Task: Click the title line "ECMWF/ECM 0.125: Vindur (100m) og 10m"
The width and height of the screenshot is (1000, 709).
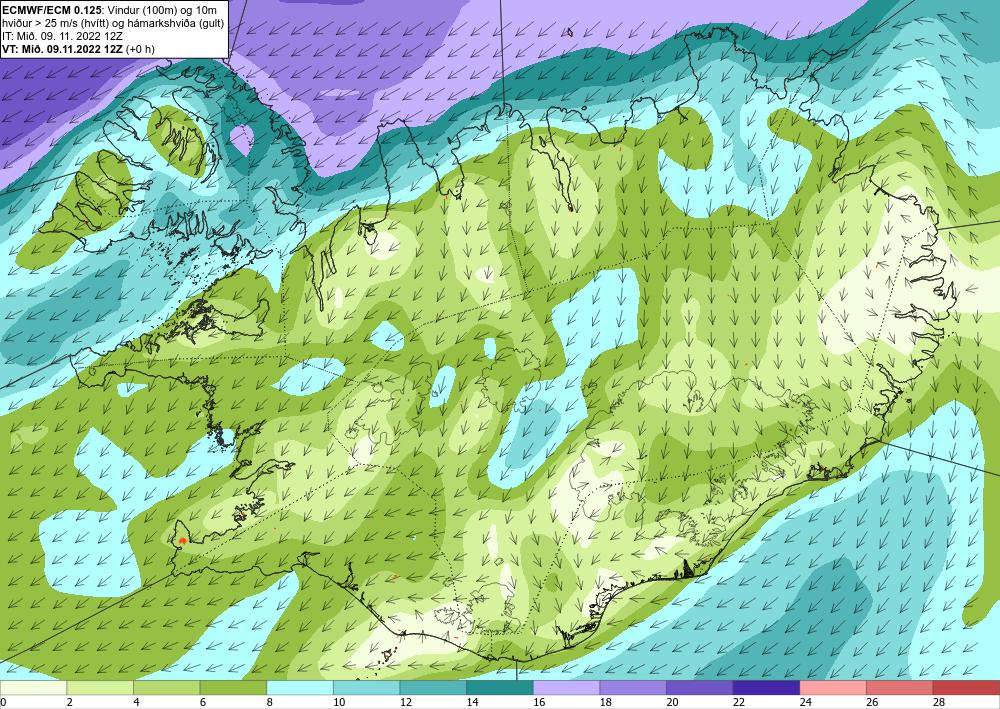Action: (x=109, y=10)
